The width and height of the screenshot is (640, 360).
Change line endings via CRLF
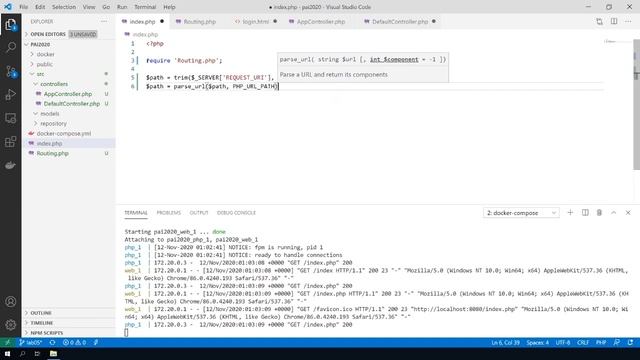click(583, 342)
